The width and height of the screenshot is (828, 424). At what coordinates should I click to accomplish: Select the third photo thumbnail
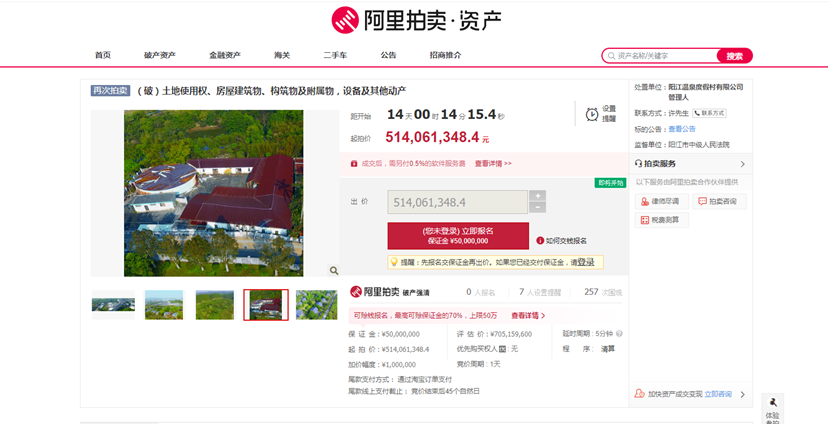[215, 305]
